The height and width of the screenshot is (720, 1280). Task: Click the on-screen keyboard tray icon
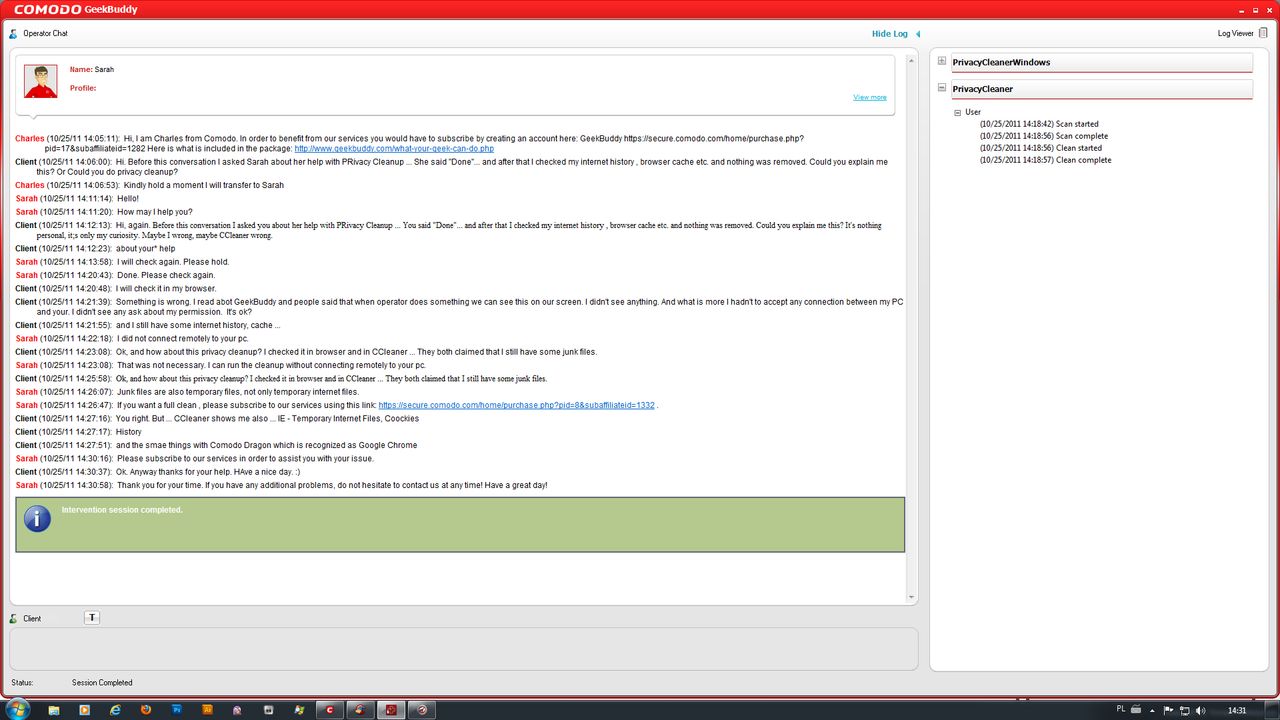1137,710
